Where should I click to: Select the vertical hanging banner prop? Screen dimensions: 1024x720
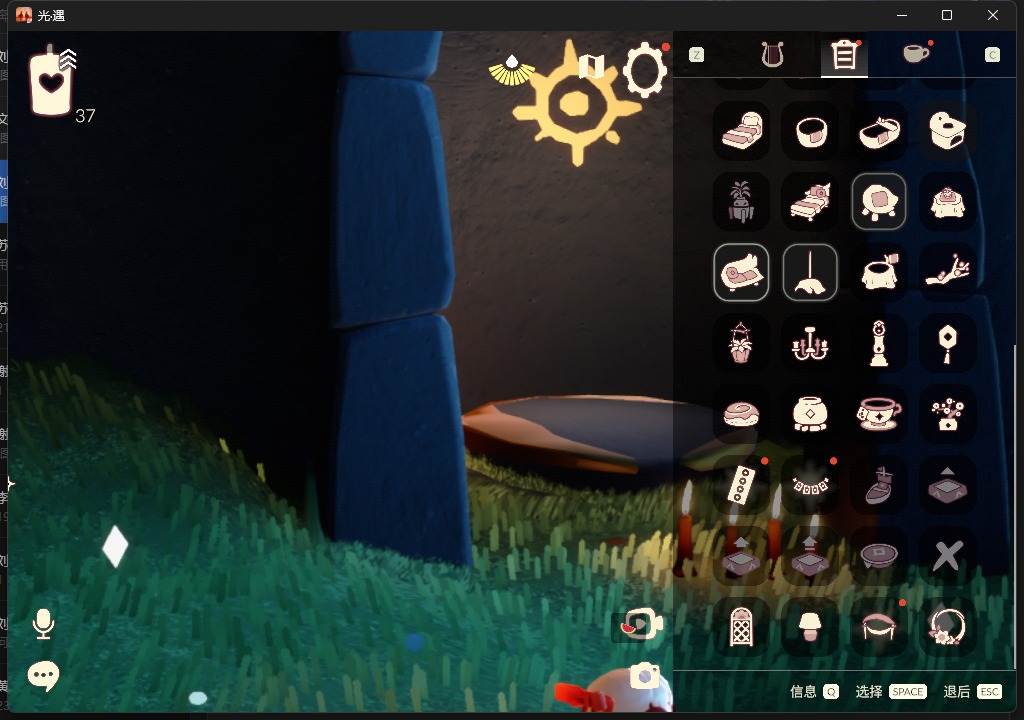pyautogui.click(x=741, y=485)
